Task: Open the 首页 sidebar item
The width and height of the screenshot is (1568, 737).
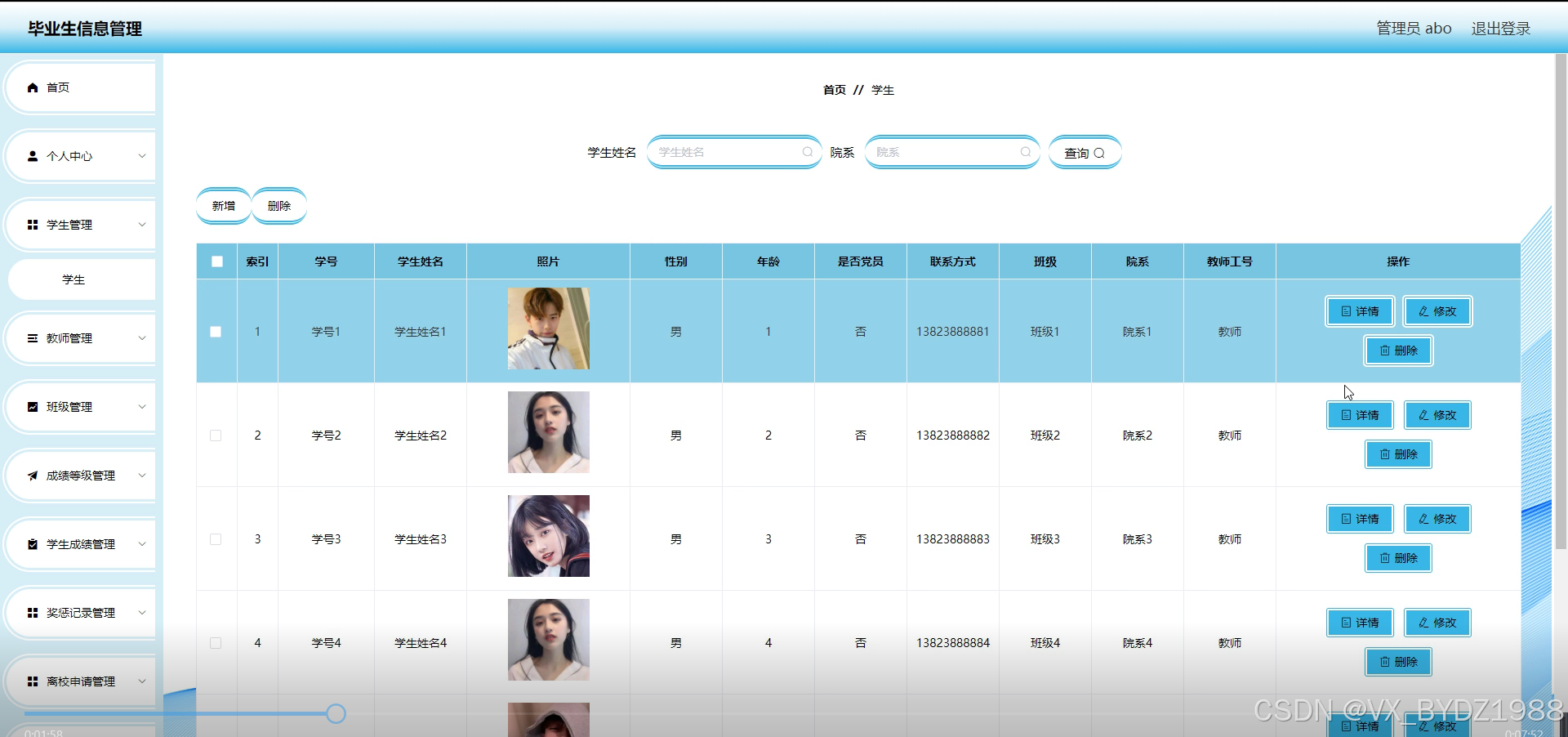Action: coord(80,87)
